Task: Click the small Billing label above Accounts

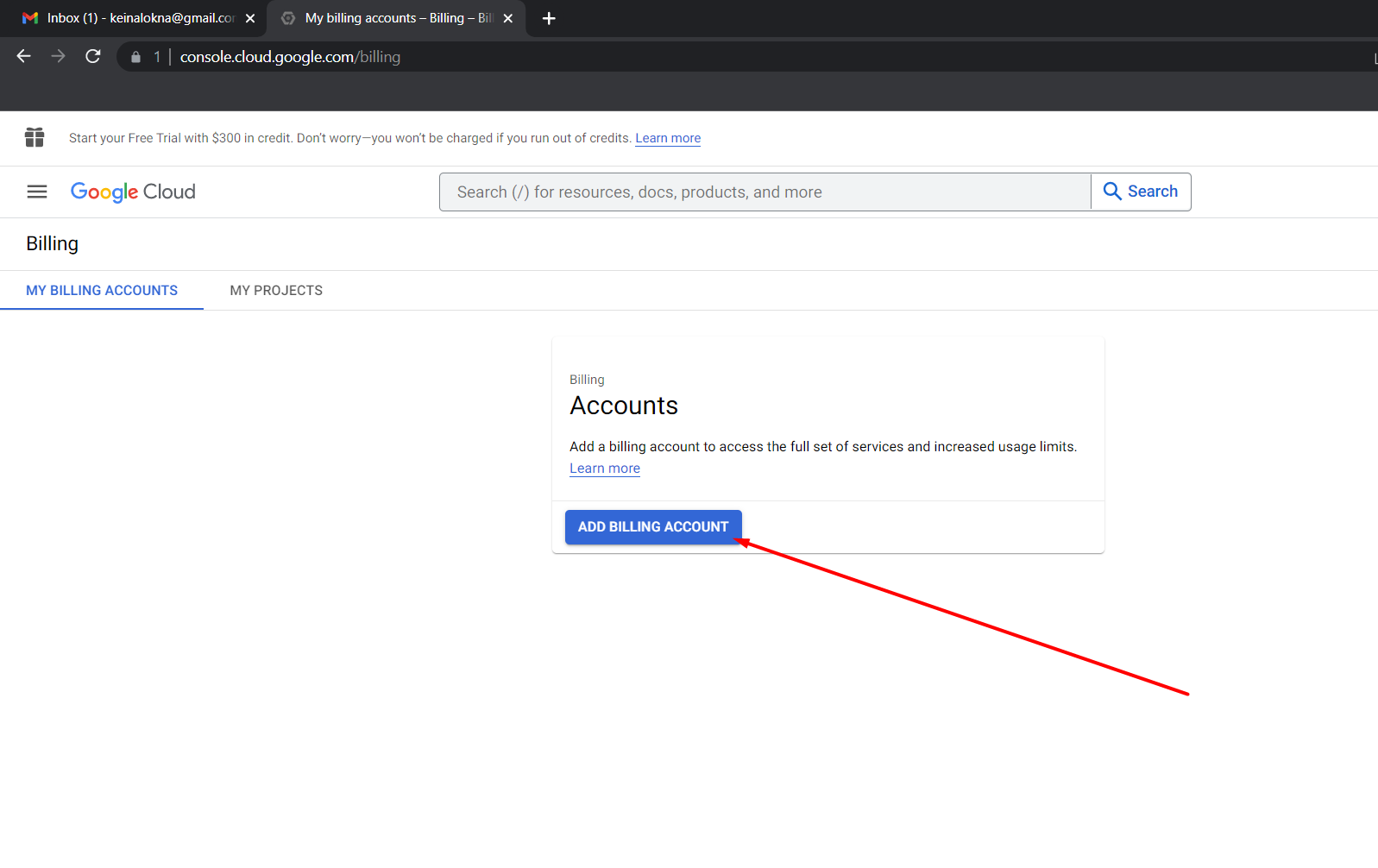Action: (587, 380)
